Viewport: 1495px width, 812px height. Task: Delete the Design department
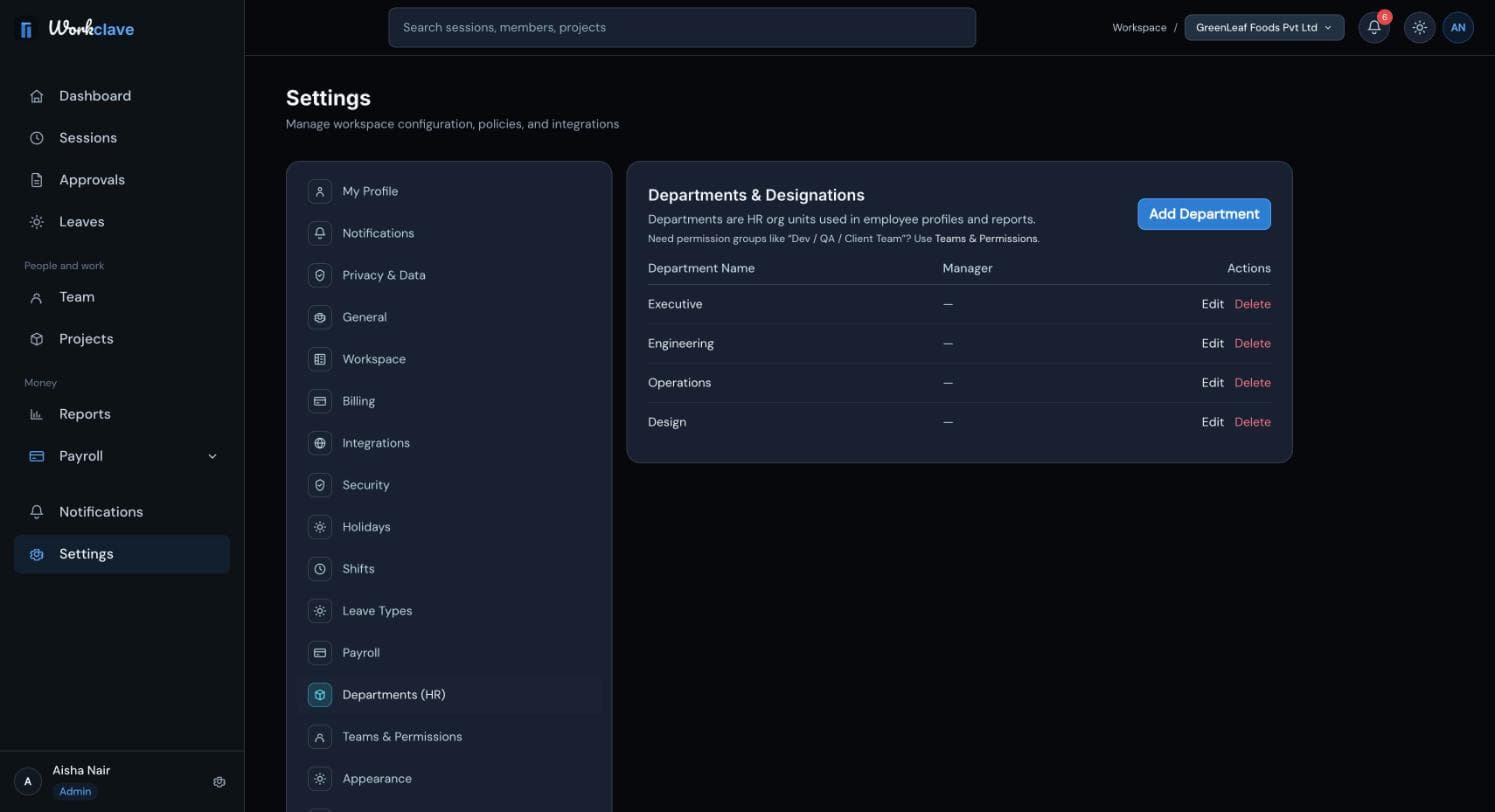click(1252, 422)
